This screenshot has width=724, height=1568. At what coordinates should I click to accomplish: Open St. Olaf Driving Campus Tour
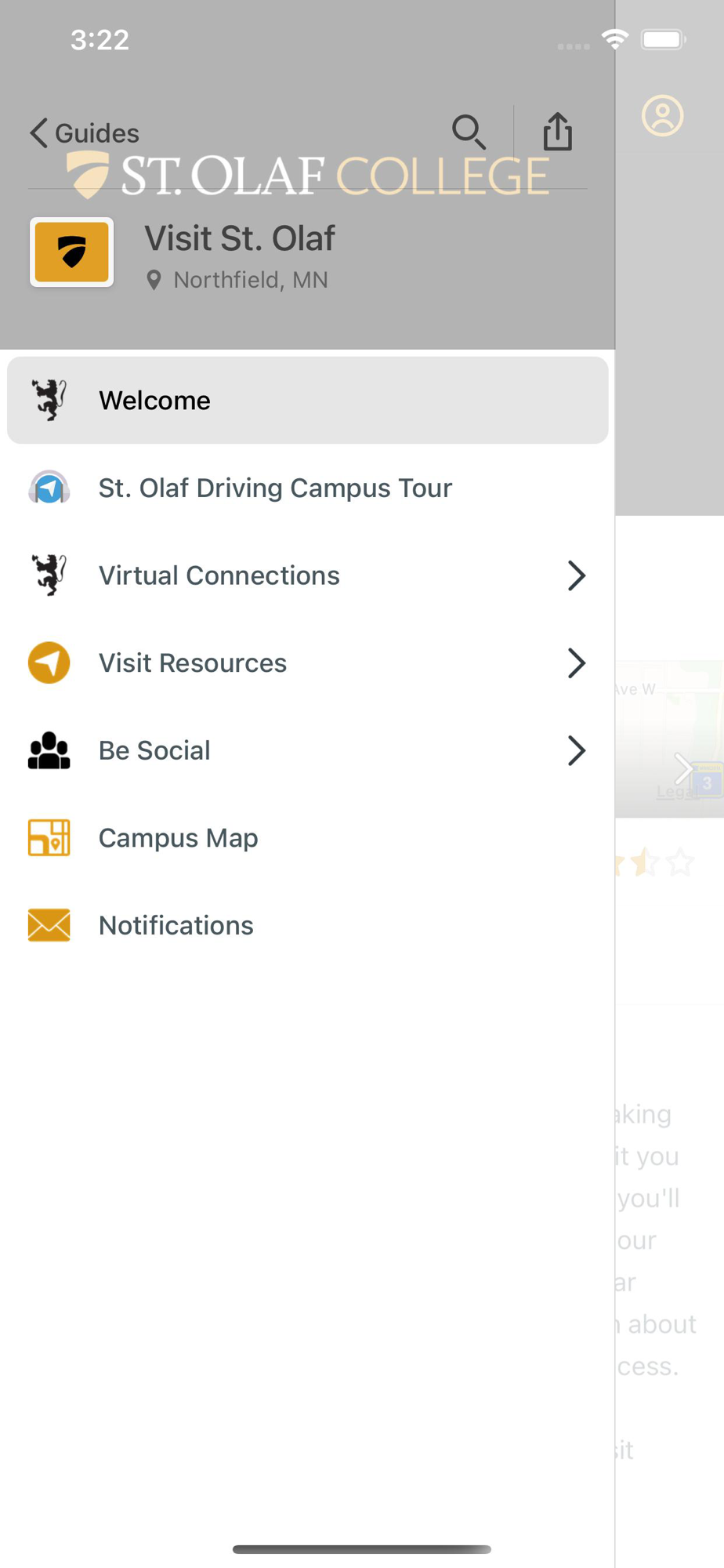(x=308, y=488)
